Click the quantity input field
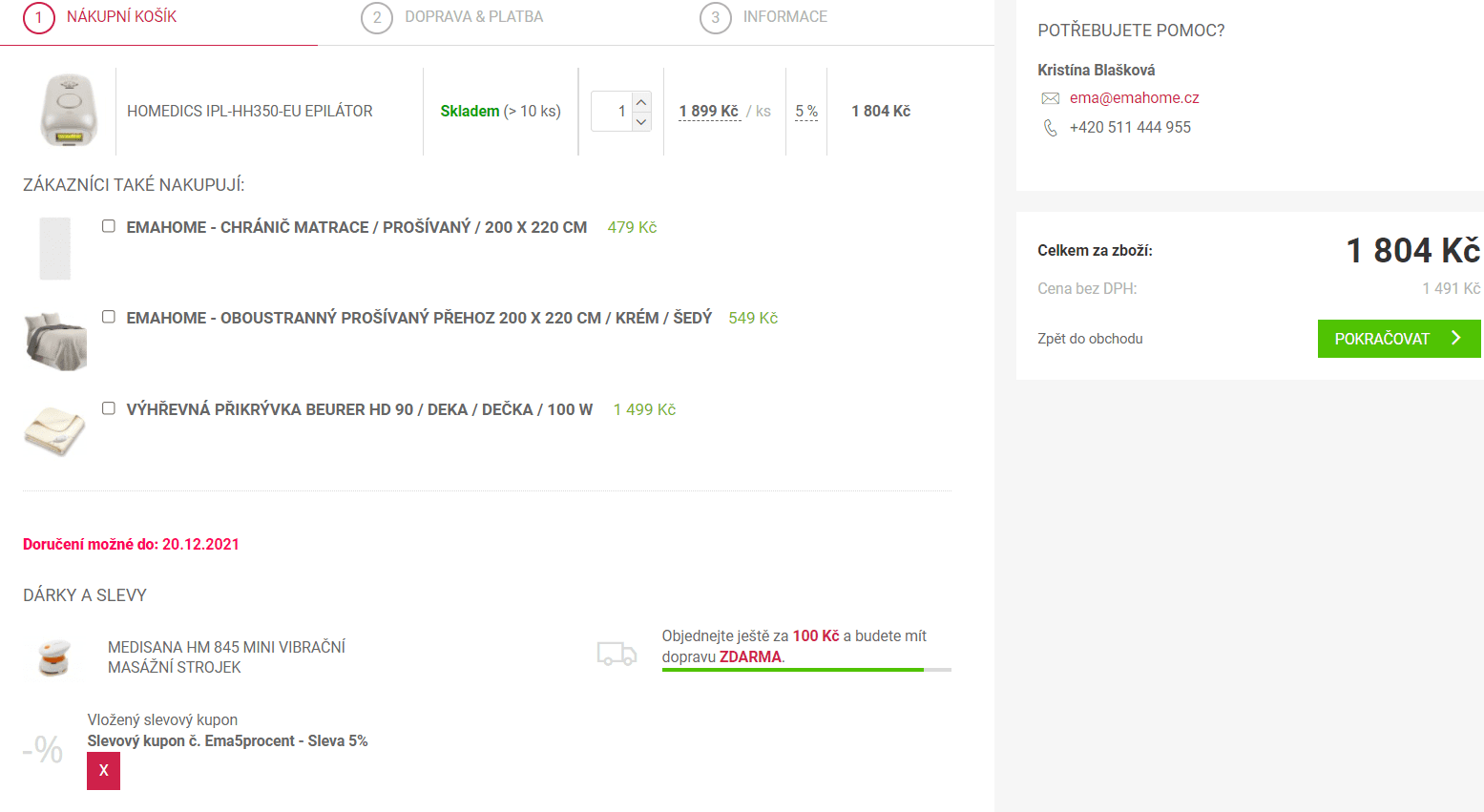The image size is (1484, 812). click(x=612, y=112)
